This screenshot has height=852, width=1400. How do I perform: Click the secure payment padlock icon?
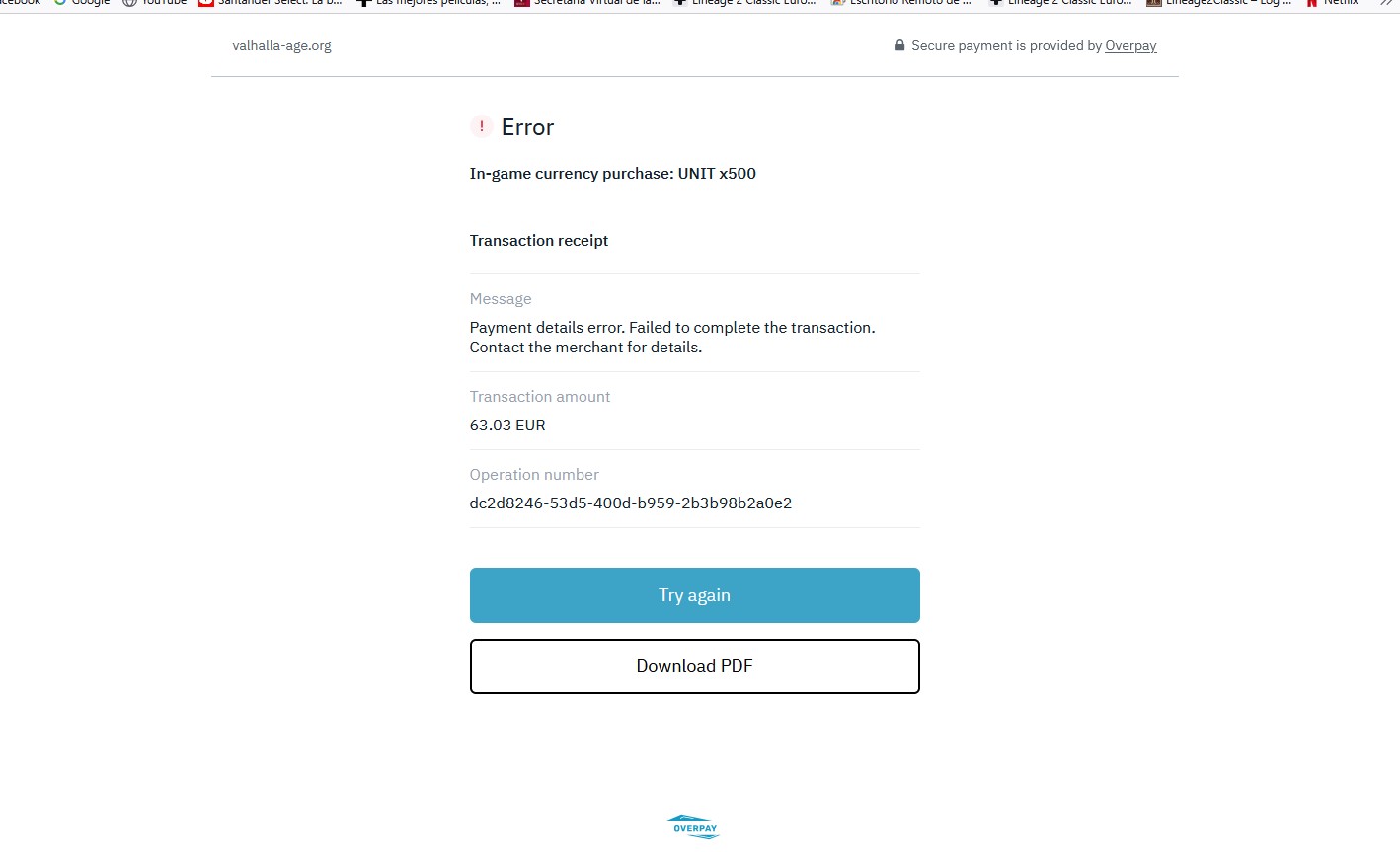click(x=899, y=45)
